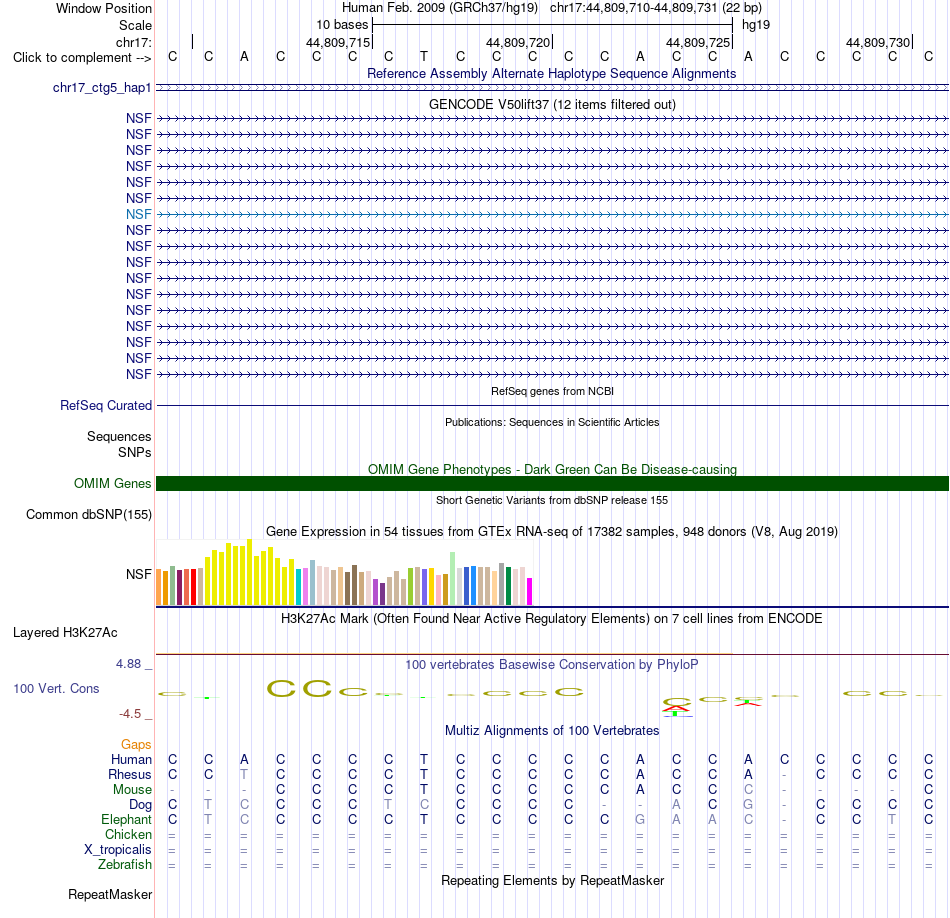Select the Chicken species row label
This screenshot has height=918, width=950.
[x=128, y=835]
